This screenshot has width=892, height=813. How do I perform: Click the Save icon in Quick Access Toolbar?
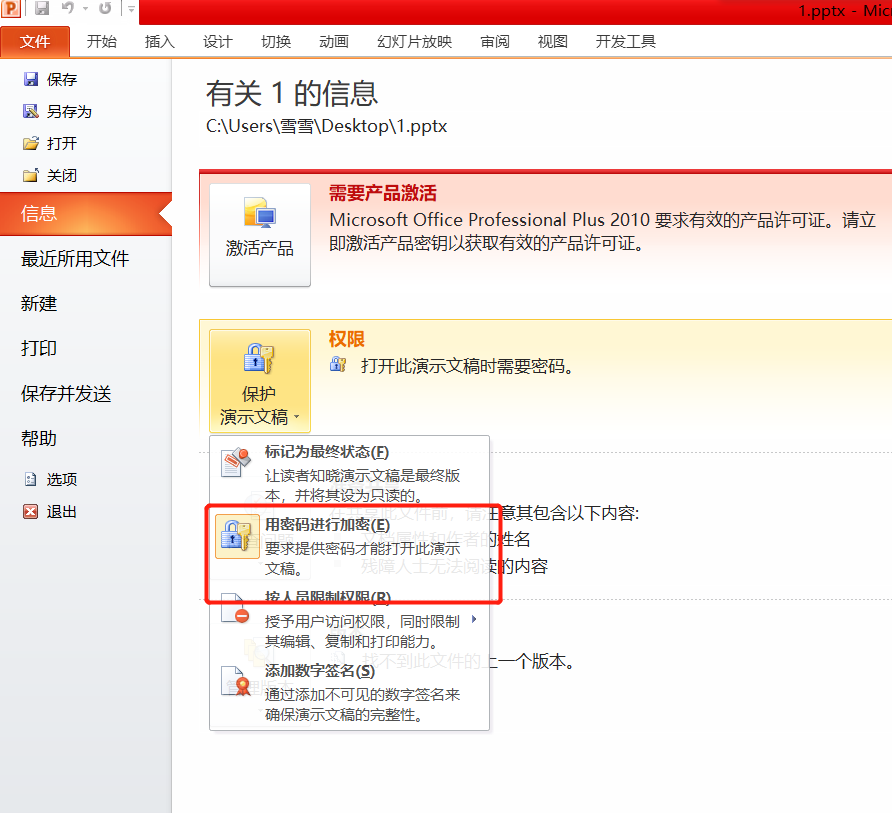(42, 9)
